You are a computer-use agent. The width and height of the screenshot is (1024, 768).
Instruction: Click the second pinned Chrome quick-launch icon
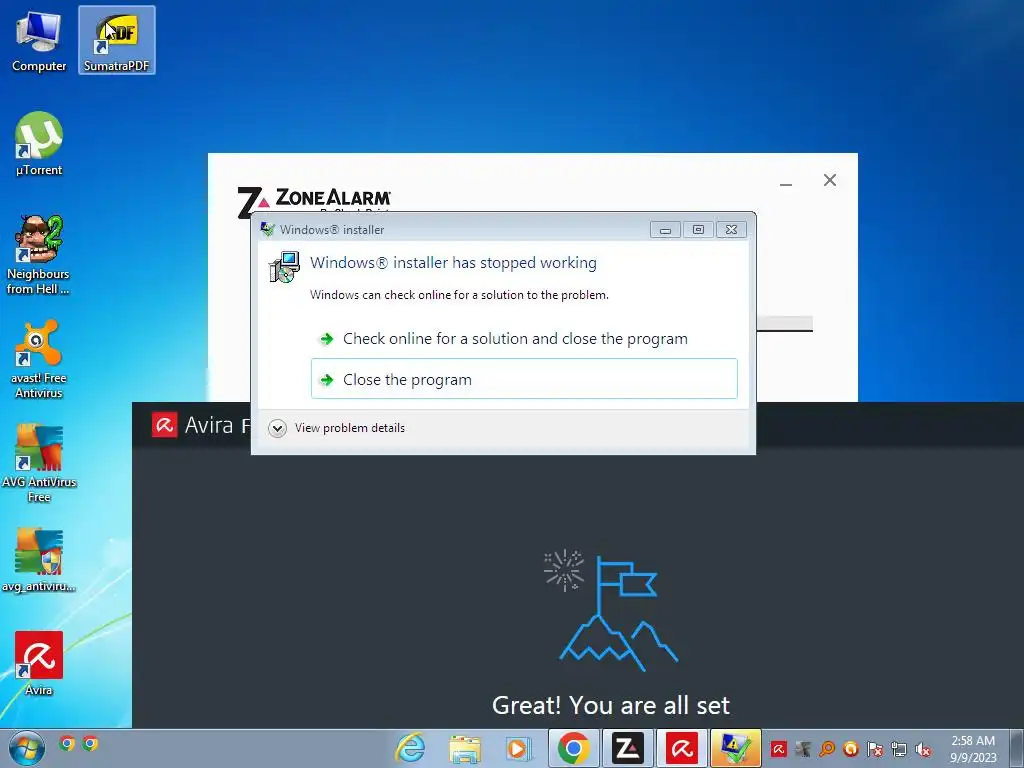coord(90,743)
